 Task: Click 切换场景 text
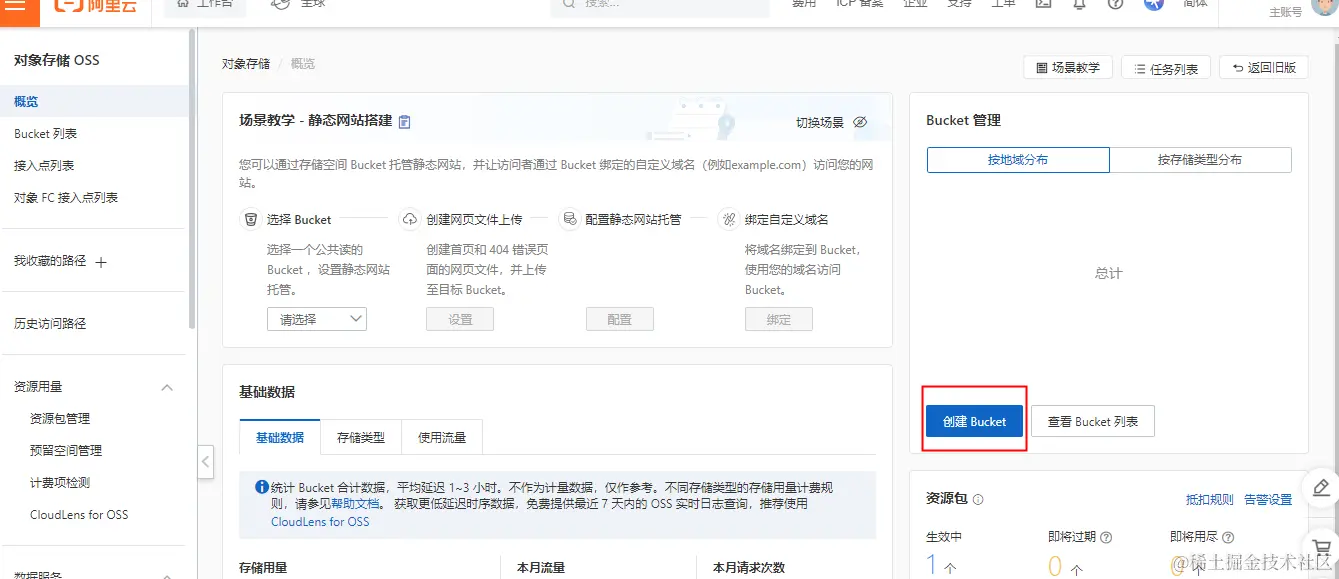820,122
